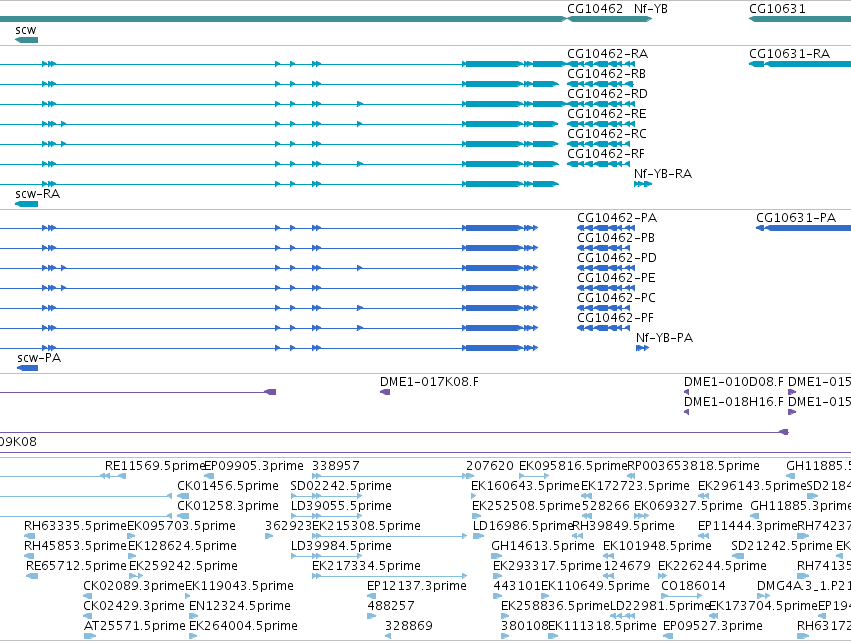
Task: Select transcript CG10462-RC
Action: (607, 134)
